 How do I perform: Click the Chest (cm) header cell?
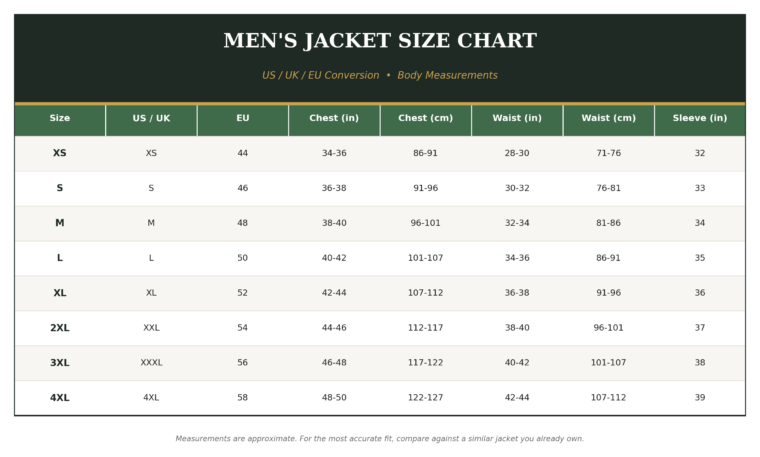coord(426,118)
